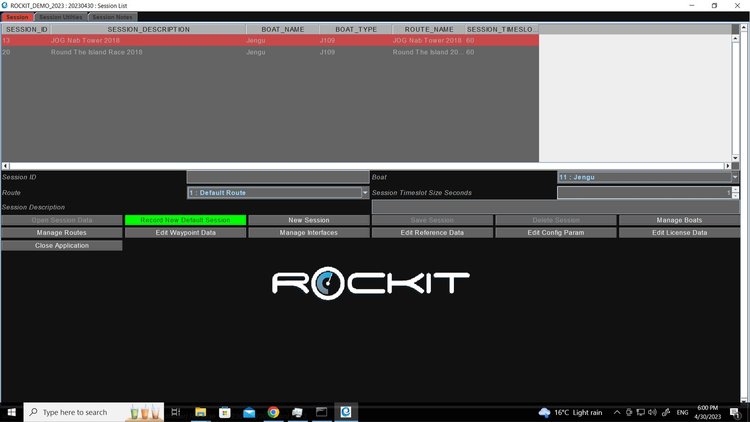
Task: Open Edit License Data
Action: click(x=679, y=233)
